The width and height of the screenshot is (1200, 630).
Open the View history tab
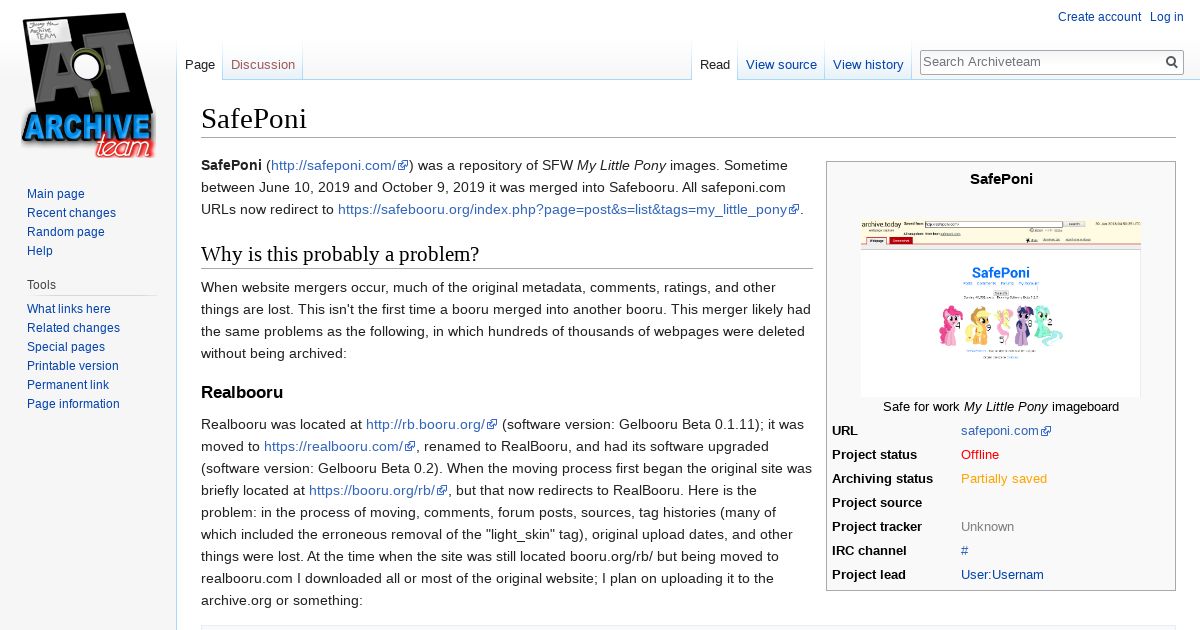(868, 64)
